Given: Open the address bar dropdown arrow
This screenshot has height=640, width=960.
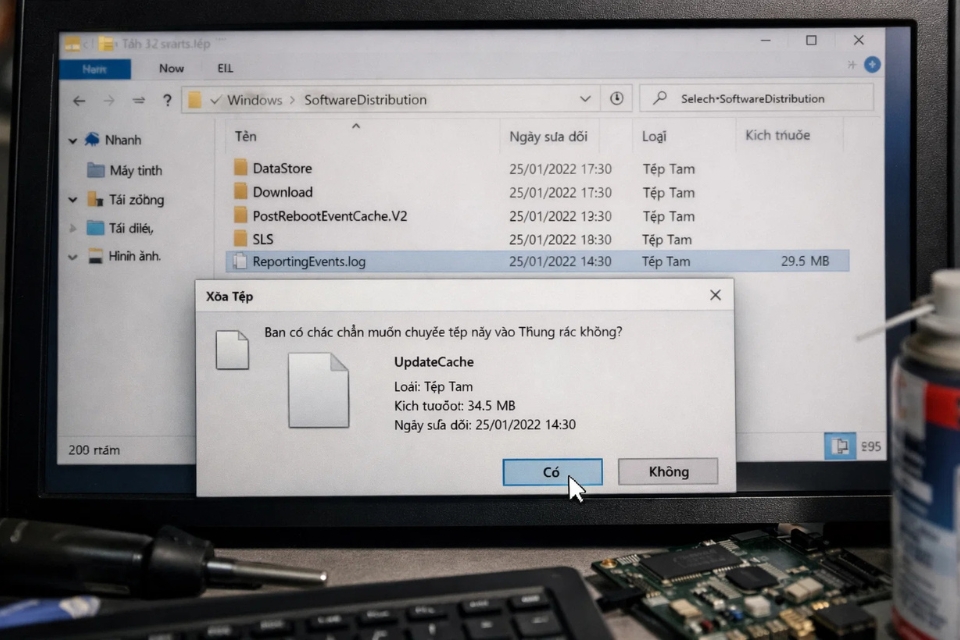Looking at the screenshot, I should pyautogui.click(x=586, y=99).
